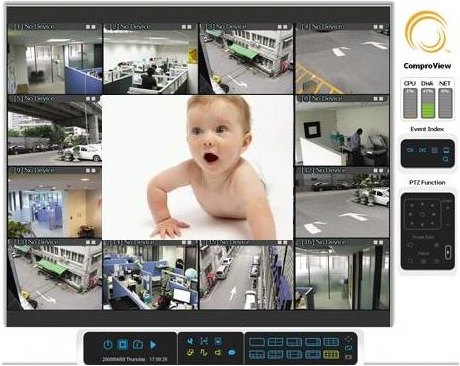Viewport: 460px width, 366px height.
Task: Click the blue speech bubble icon
Action: 232,352
